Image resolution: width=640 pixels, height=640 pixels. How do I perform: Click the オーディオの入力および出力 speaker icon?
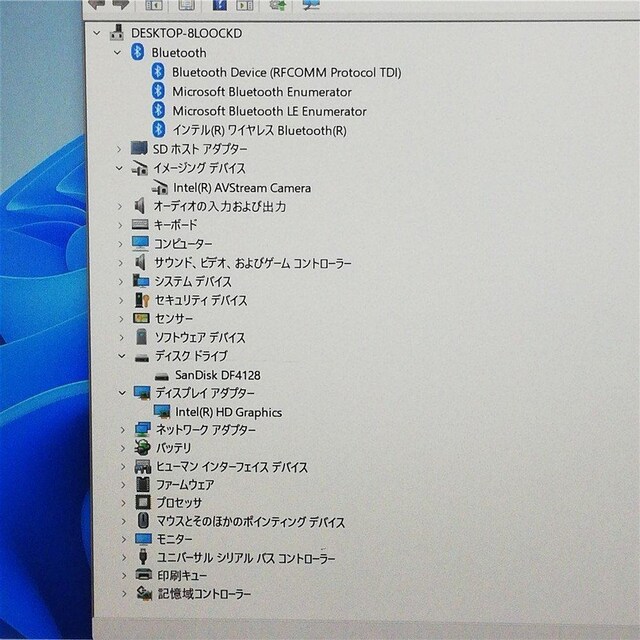[x=140, y=206]
